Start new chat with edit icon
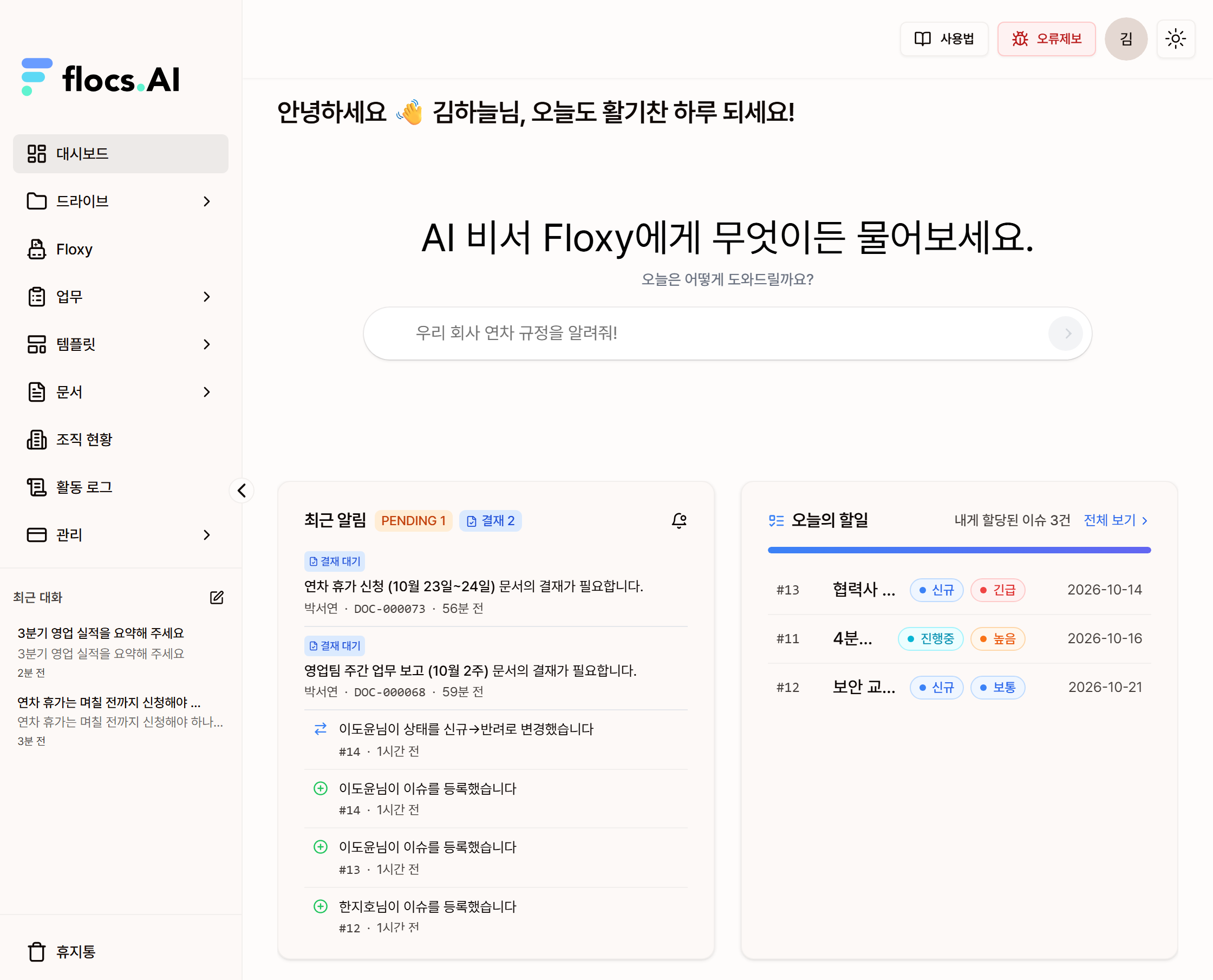This screenshot has width=1213, height=980. point(217,597)
